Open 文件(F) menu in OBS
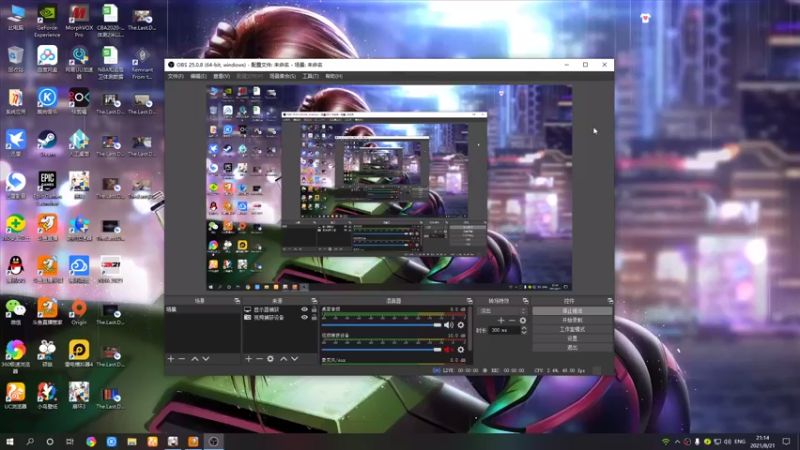This screenshot has width=800, height=450. click(176, 77)
